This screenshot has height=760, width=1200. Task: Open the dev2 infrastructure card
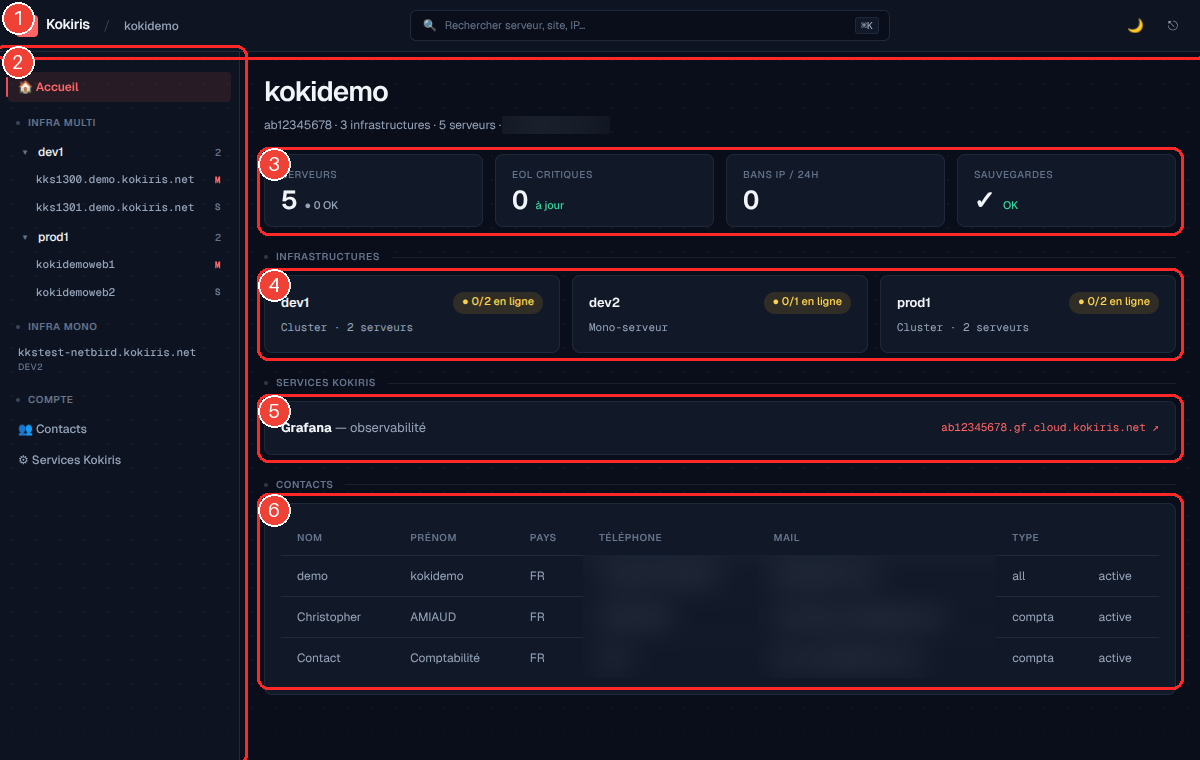coord(719,314)
